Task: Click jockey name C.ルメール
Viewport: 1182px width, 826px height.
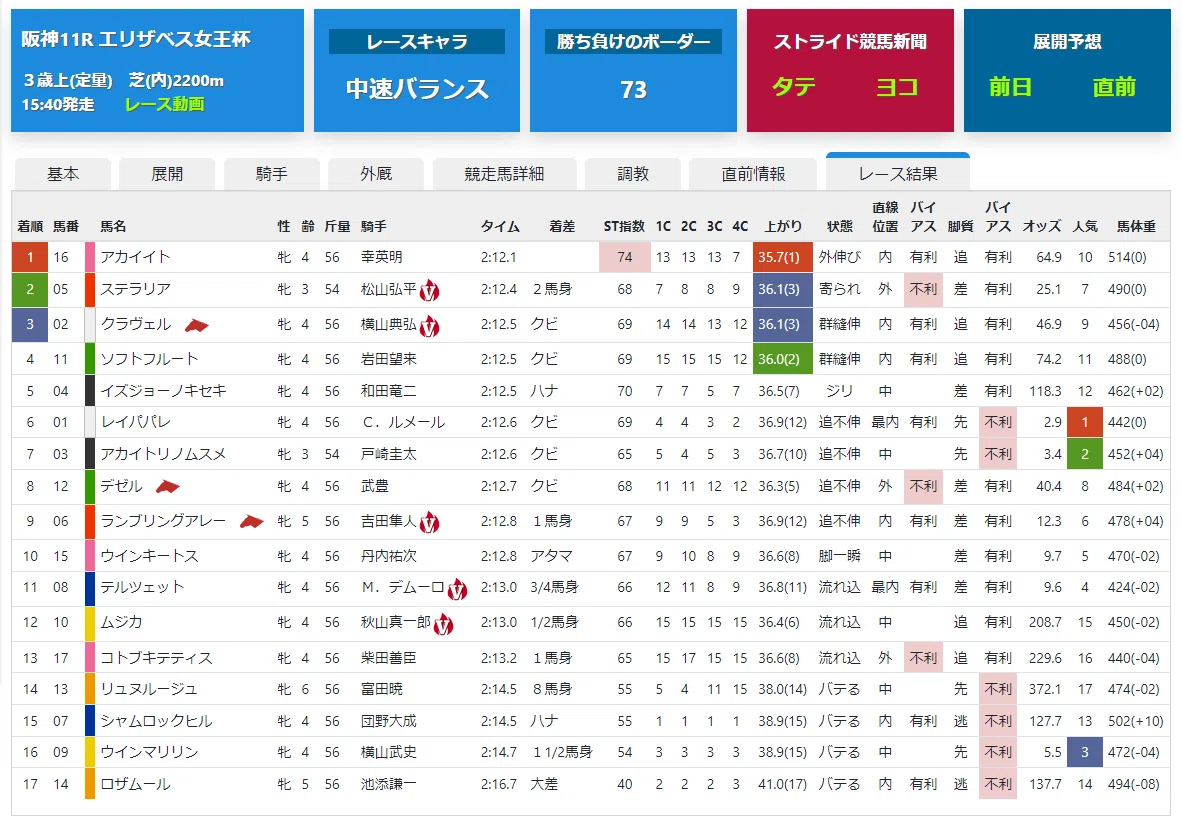Action: (403, 422)
